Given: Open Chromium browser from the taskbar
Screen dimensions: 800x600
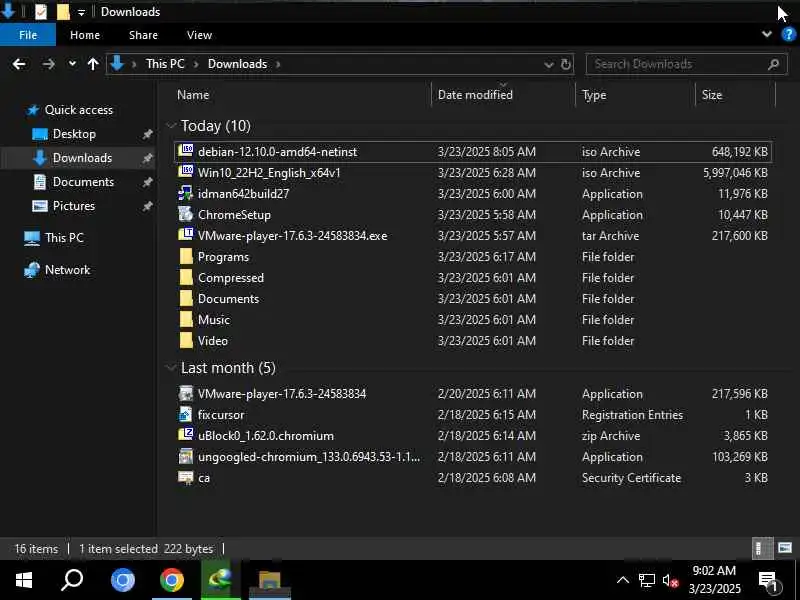Looking at the screenshot, I should (x=123, y=580).
